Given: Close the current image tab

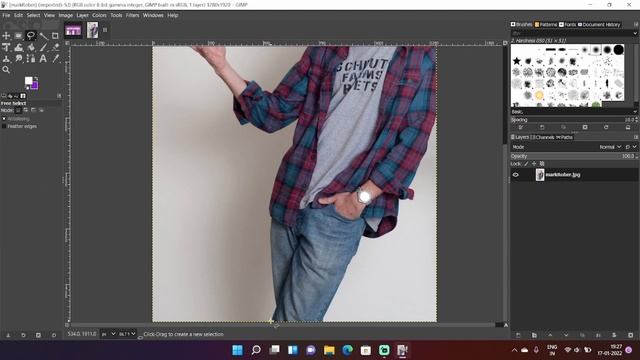Looking at the screenshot, I should coord(105,30).
